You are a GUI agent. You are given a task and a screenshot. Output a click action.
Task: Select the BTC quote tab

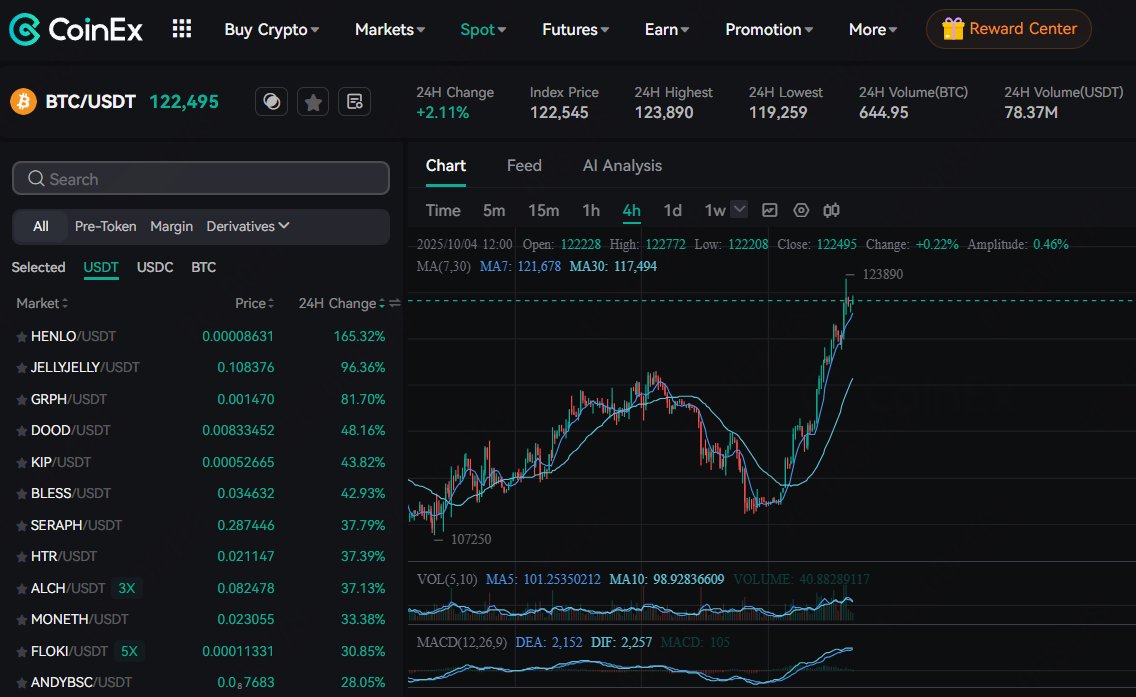[204, 267]
